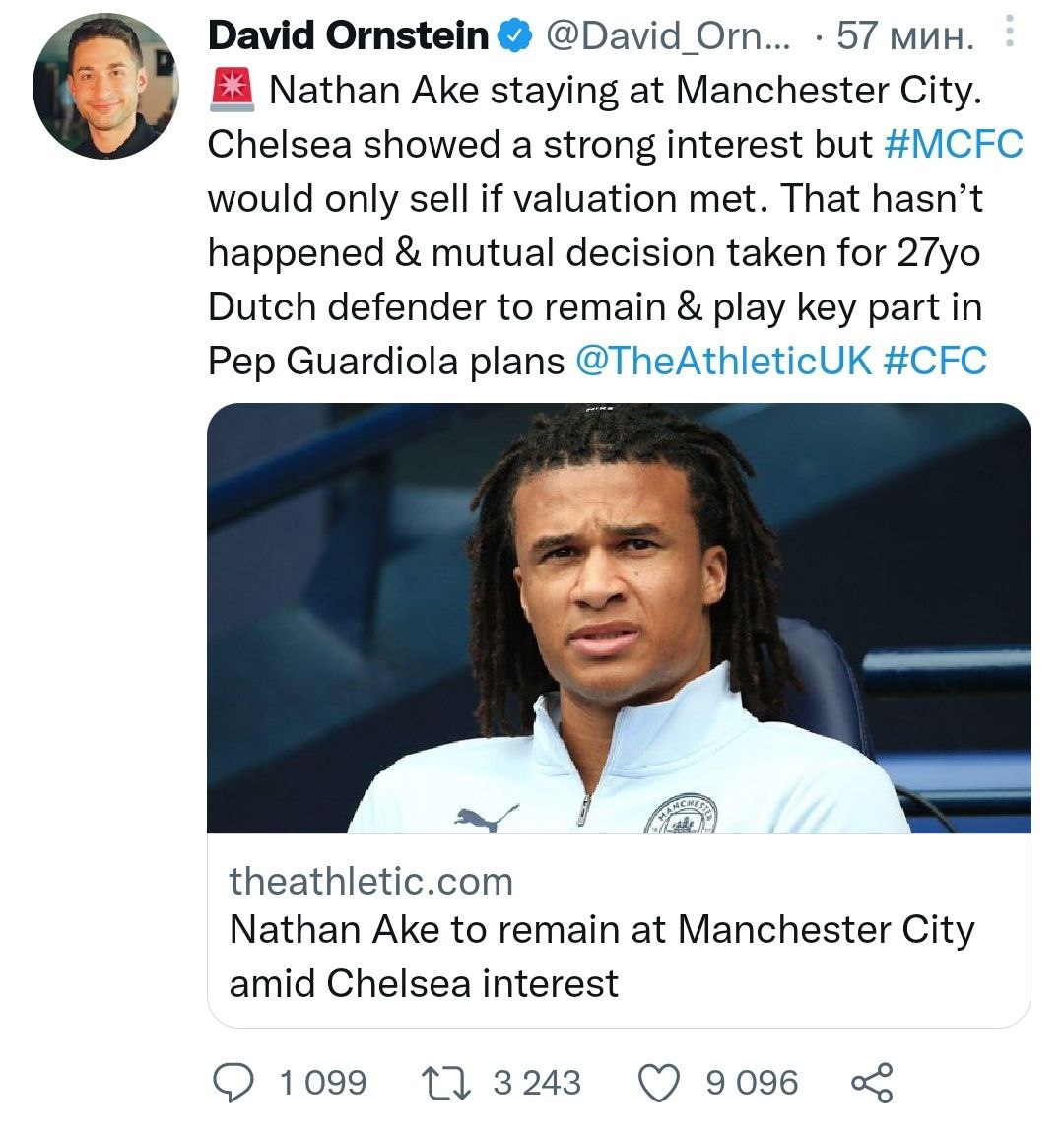1064x1133 pixels.
Task: Click the 9 096 likes count
Action: coord(752,1083)
